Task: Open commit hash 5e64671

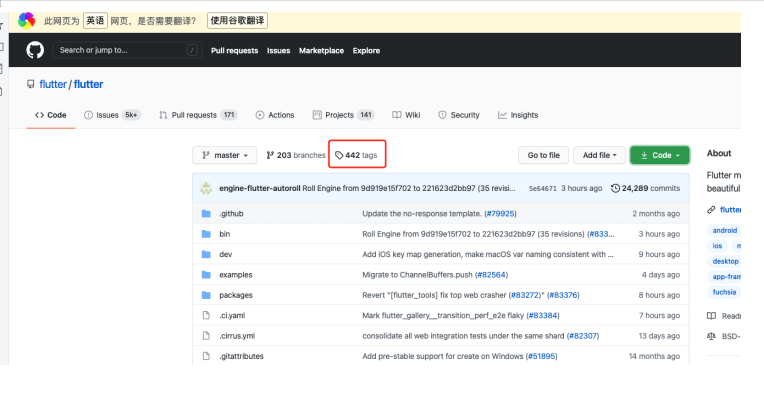Action: [x=542, y=188]
